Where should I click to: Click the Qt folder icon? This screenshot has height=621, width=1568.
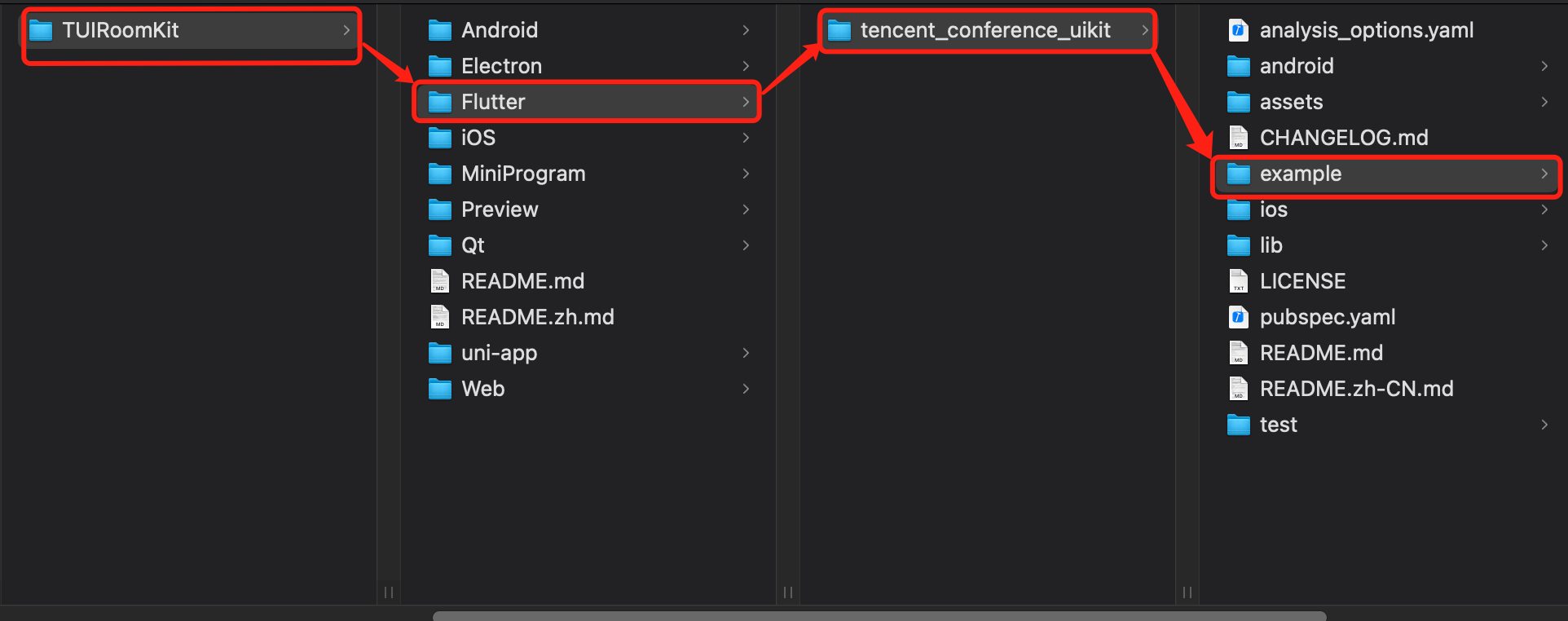pos(440,245)
